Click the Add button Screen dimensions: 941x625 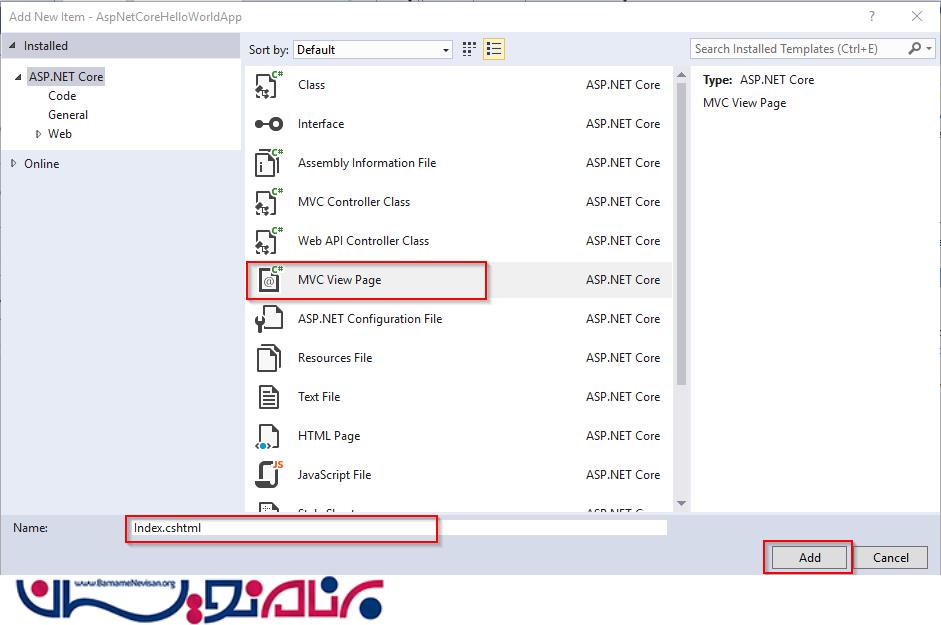(809, 557)
